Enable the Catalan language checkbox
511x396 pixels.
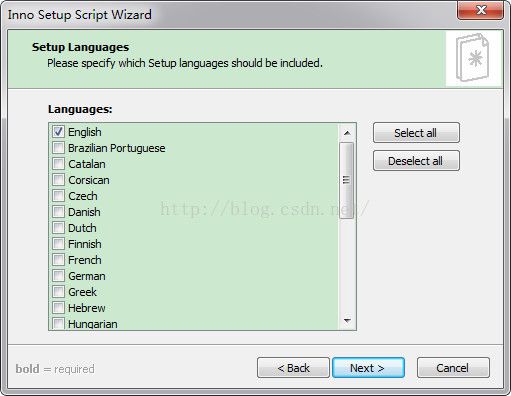[58, 164]
